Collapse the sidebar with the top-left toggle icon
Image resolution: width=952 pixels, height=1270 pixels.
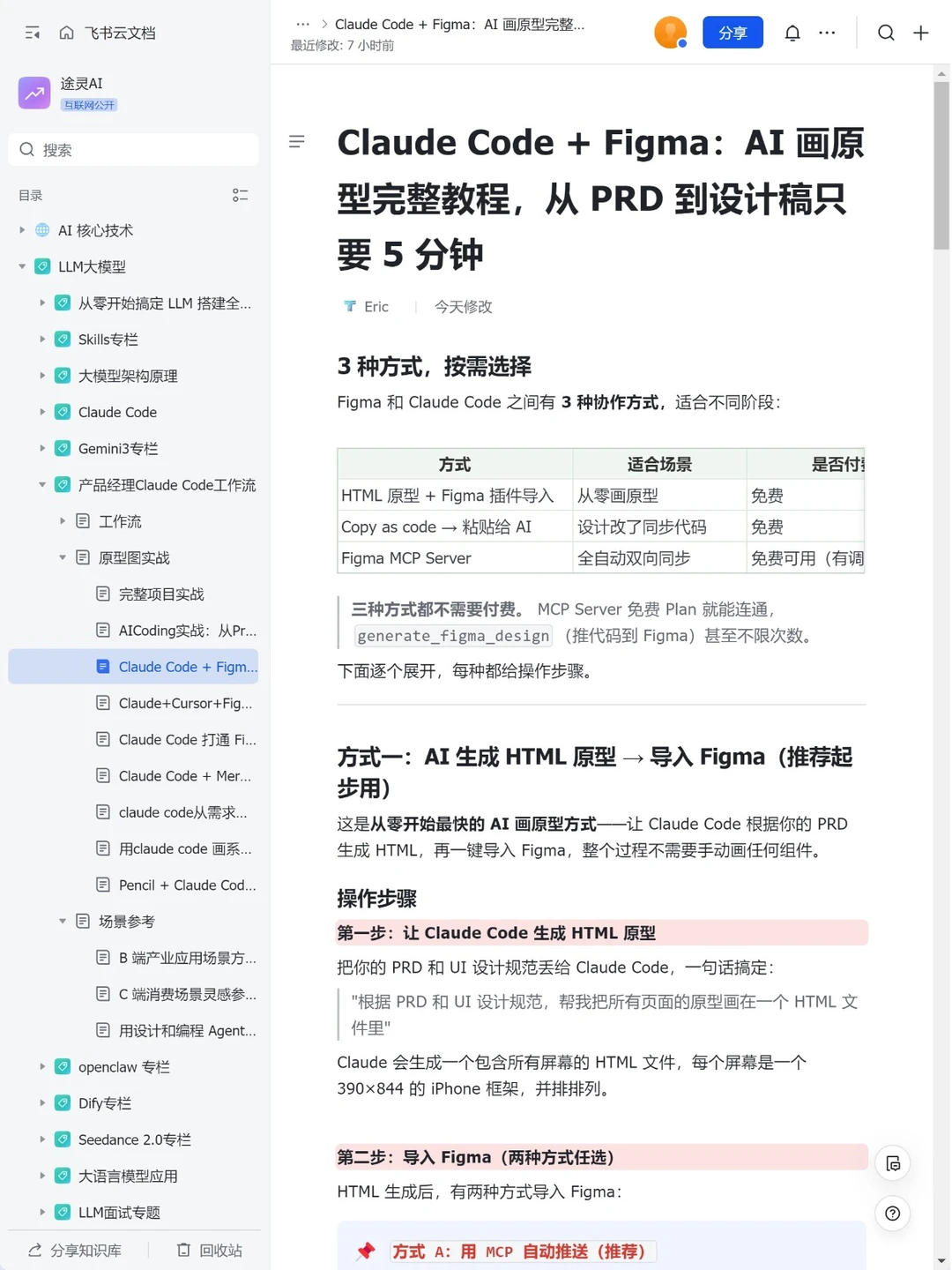coord(33,33)
